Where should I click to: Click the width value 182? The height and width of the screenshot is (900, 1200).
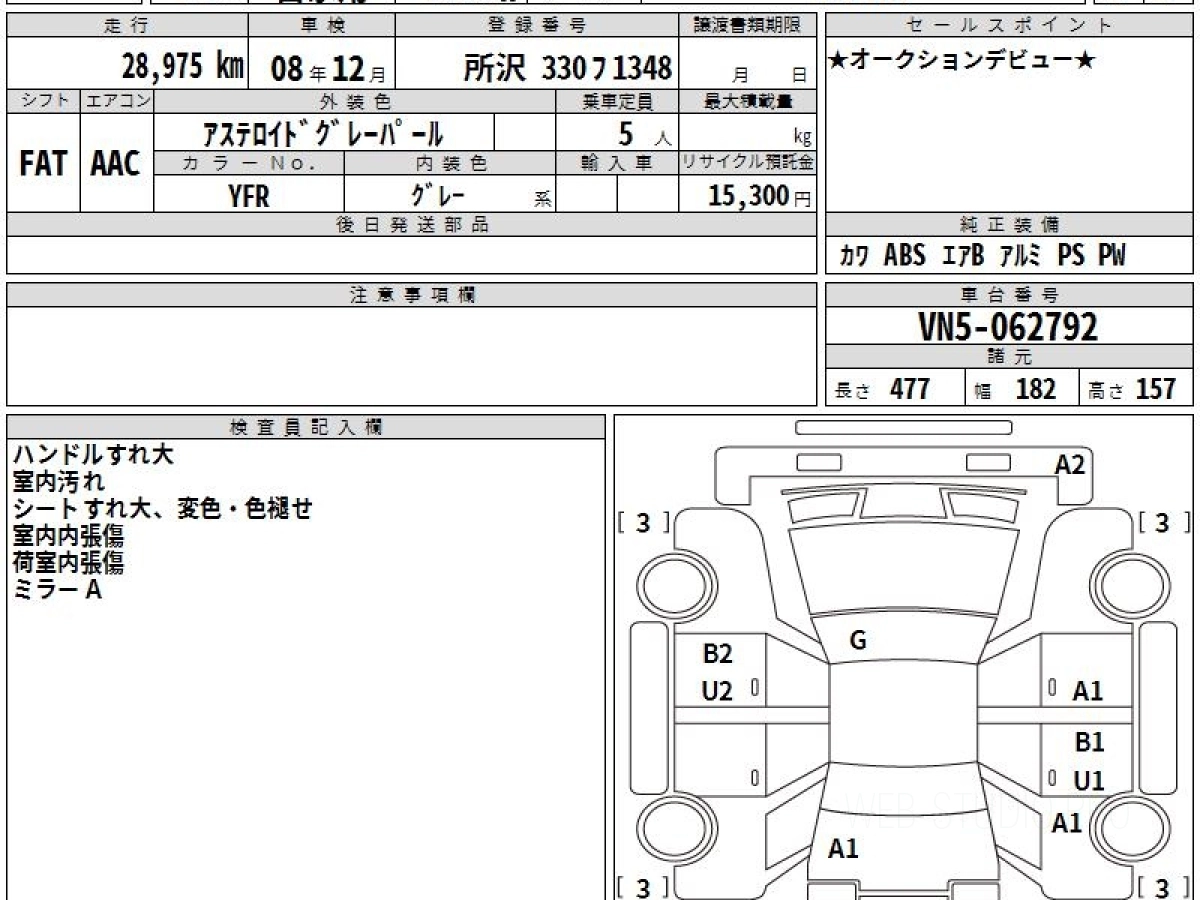point(1036,389)
